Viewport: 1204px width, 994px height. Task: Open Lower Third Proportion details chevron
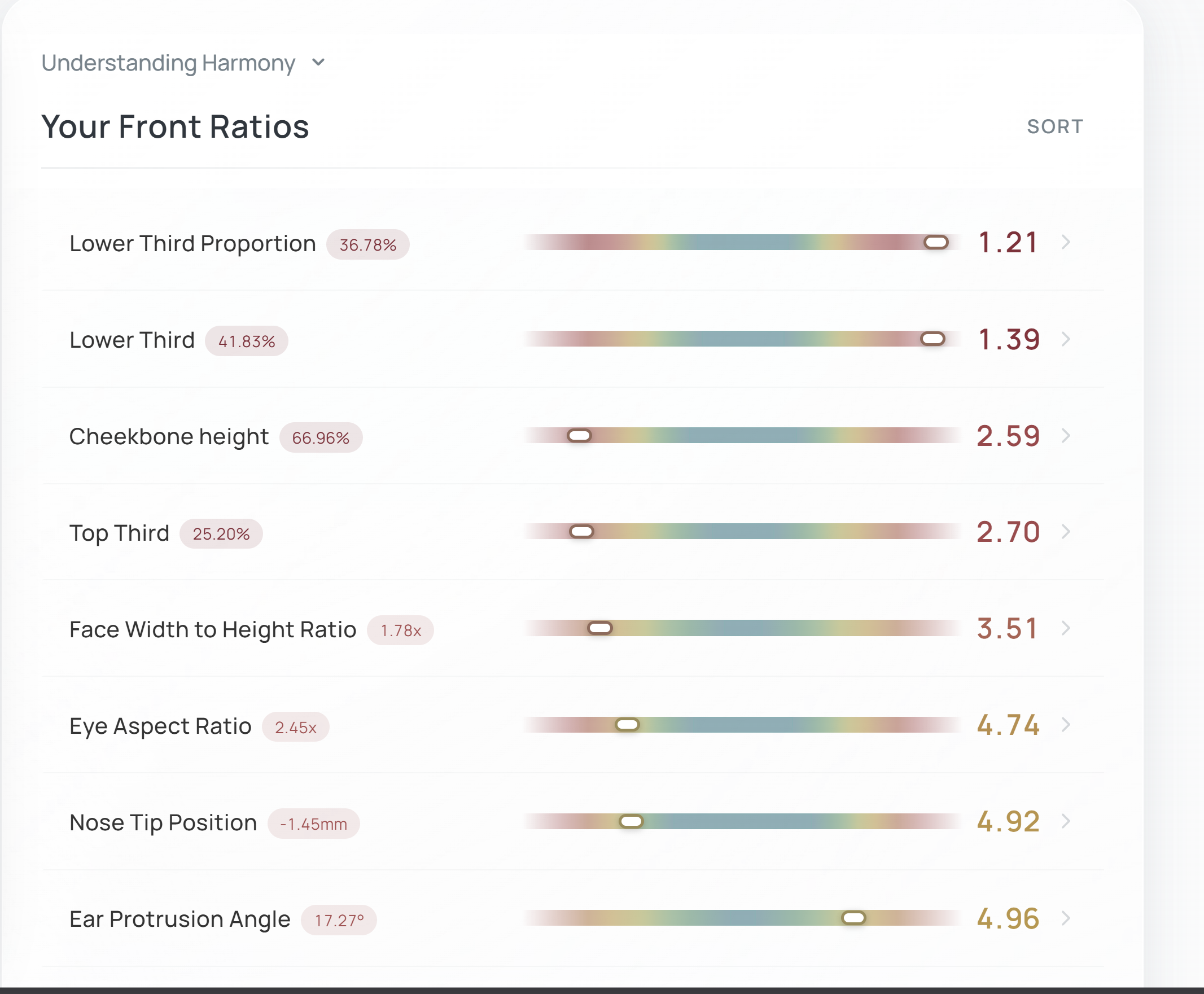click(x=1066, y=242)
